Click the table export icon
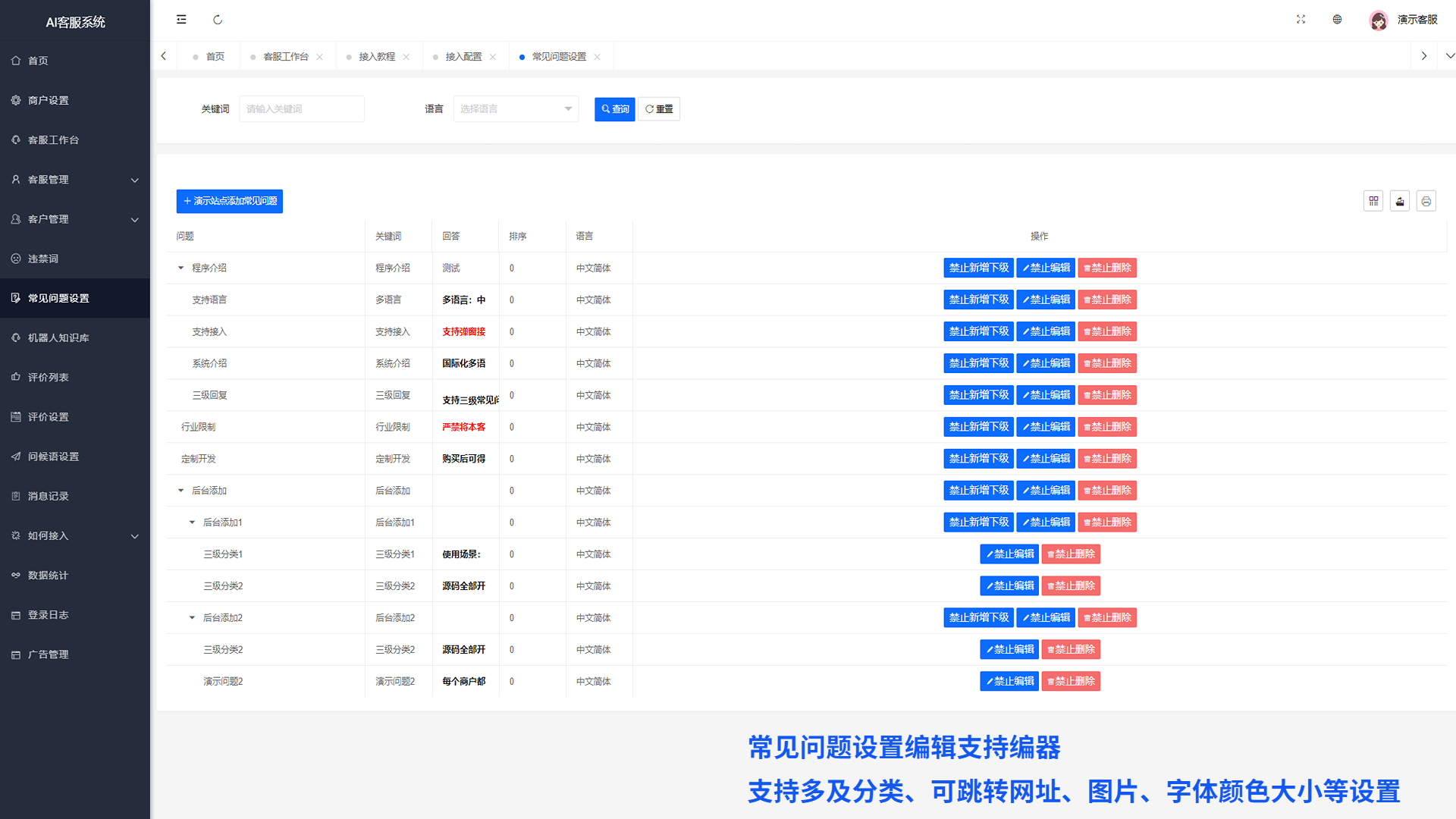Screen dimensions: 1456x819 coord(1400,201)
